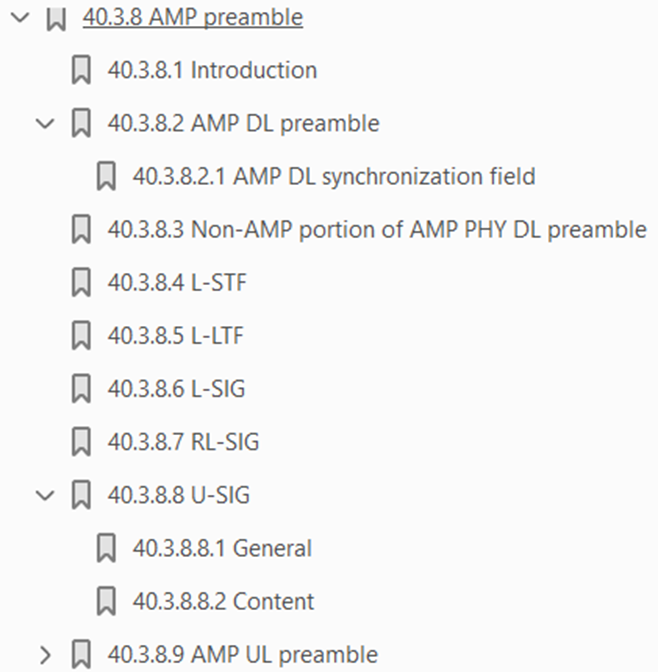Jump to Non-AMP portion of AMP PHY DL preamble
Image resolution: width=658 pixels, height=672 pixels.
(377, 230)
